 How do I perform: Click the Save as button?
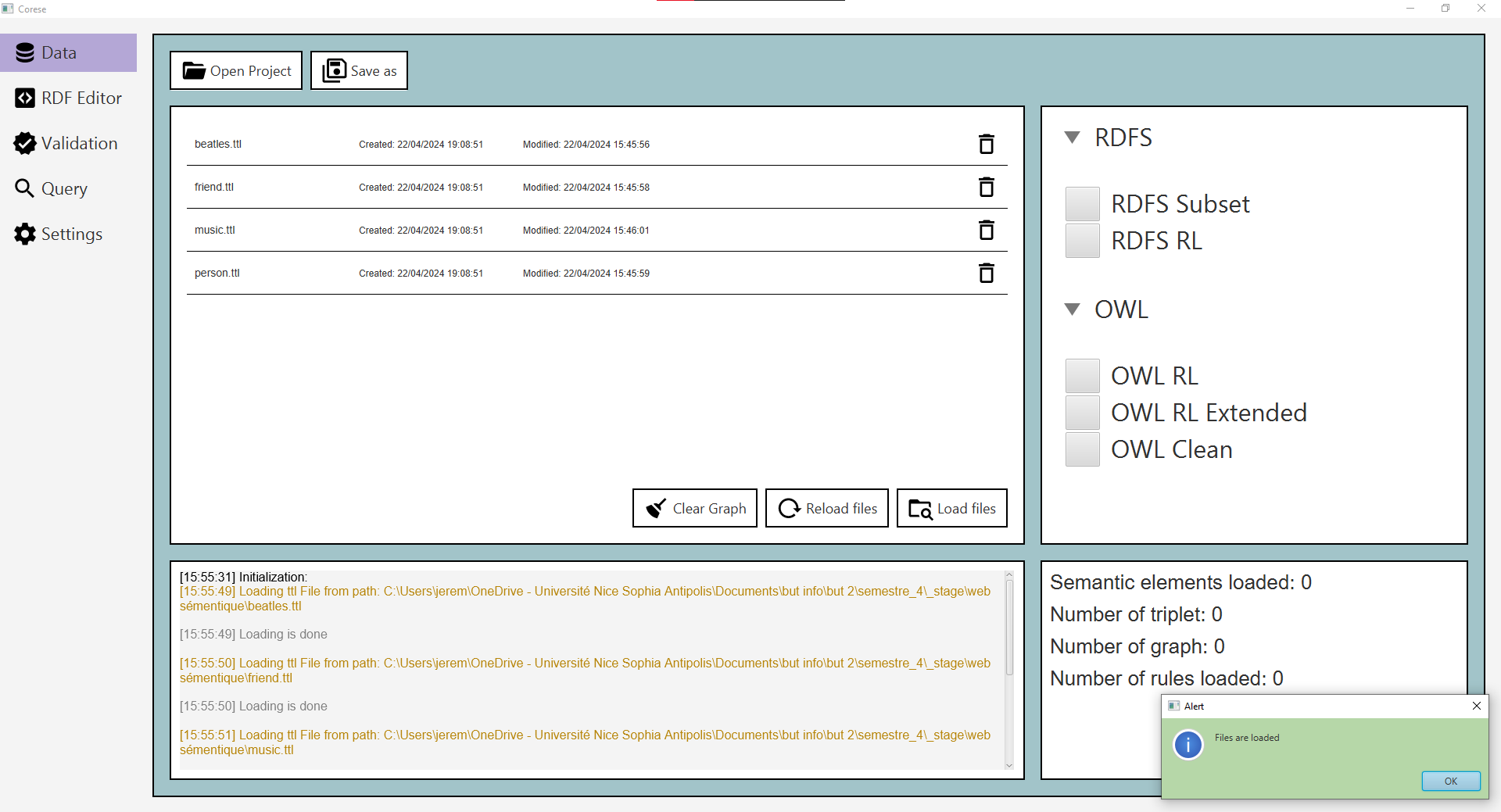tap(359, 71)
